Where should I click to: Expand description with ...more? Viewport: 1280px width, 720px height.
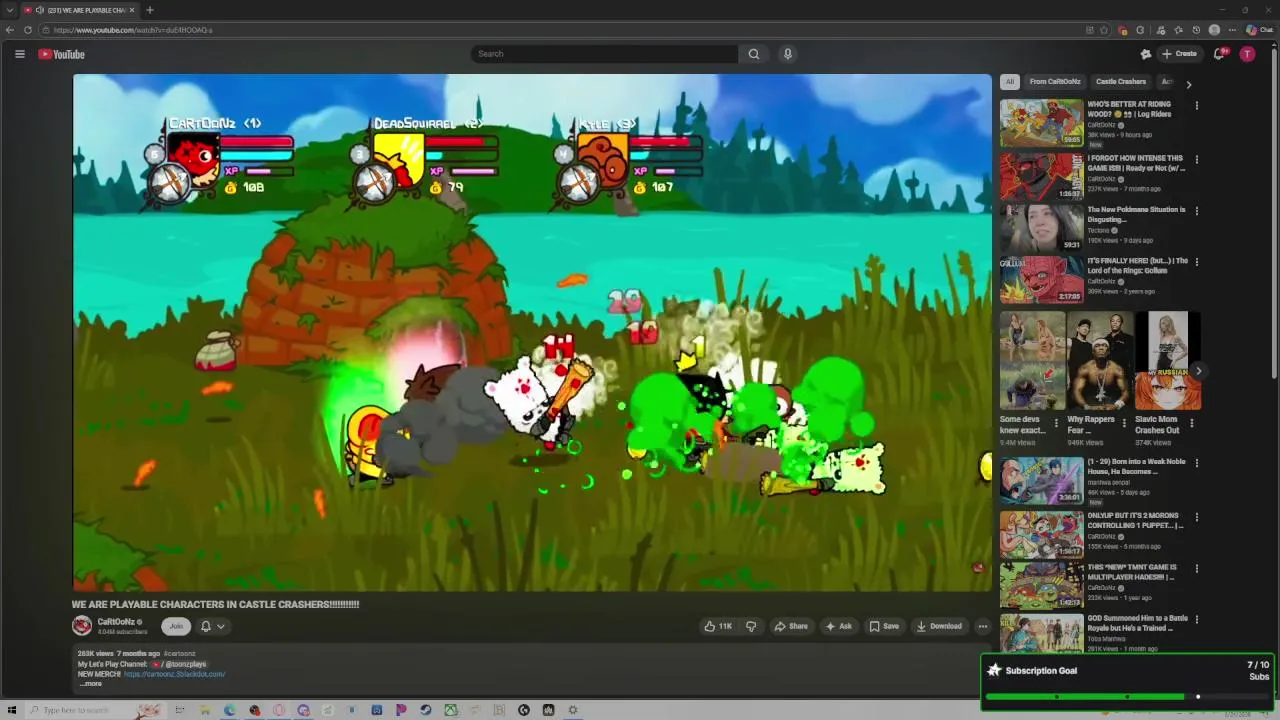click(91, 684)
